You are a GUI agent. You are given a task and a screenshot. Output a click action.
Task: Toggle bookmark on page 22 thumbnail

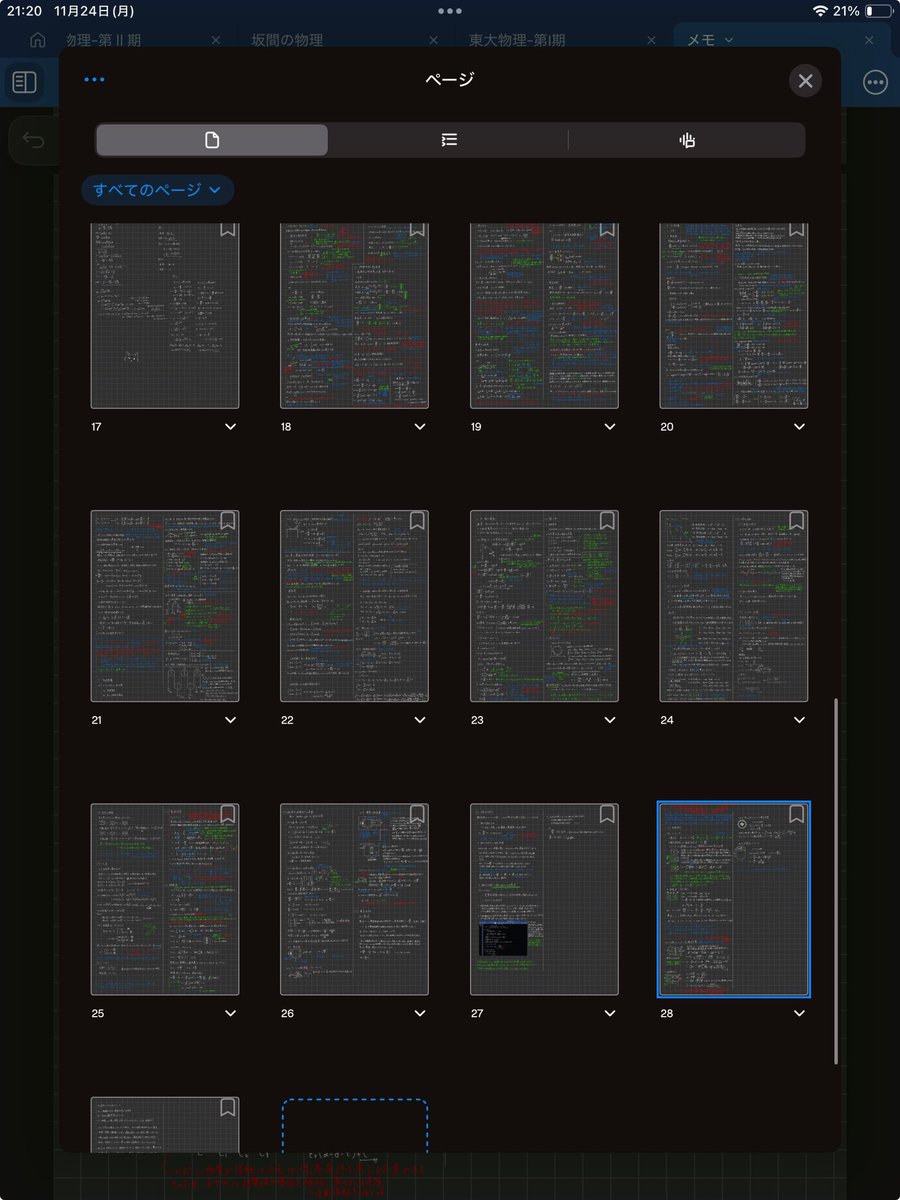click(417, 521)
